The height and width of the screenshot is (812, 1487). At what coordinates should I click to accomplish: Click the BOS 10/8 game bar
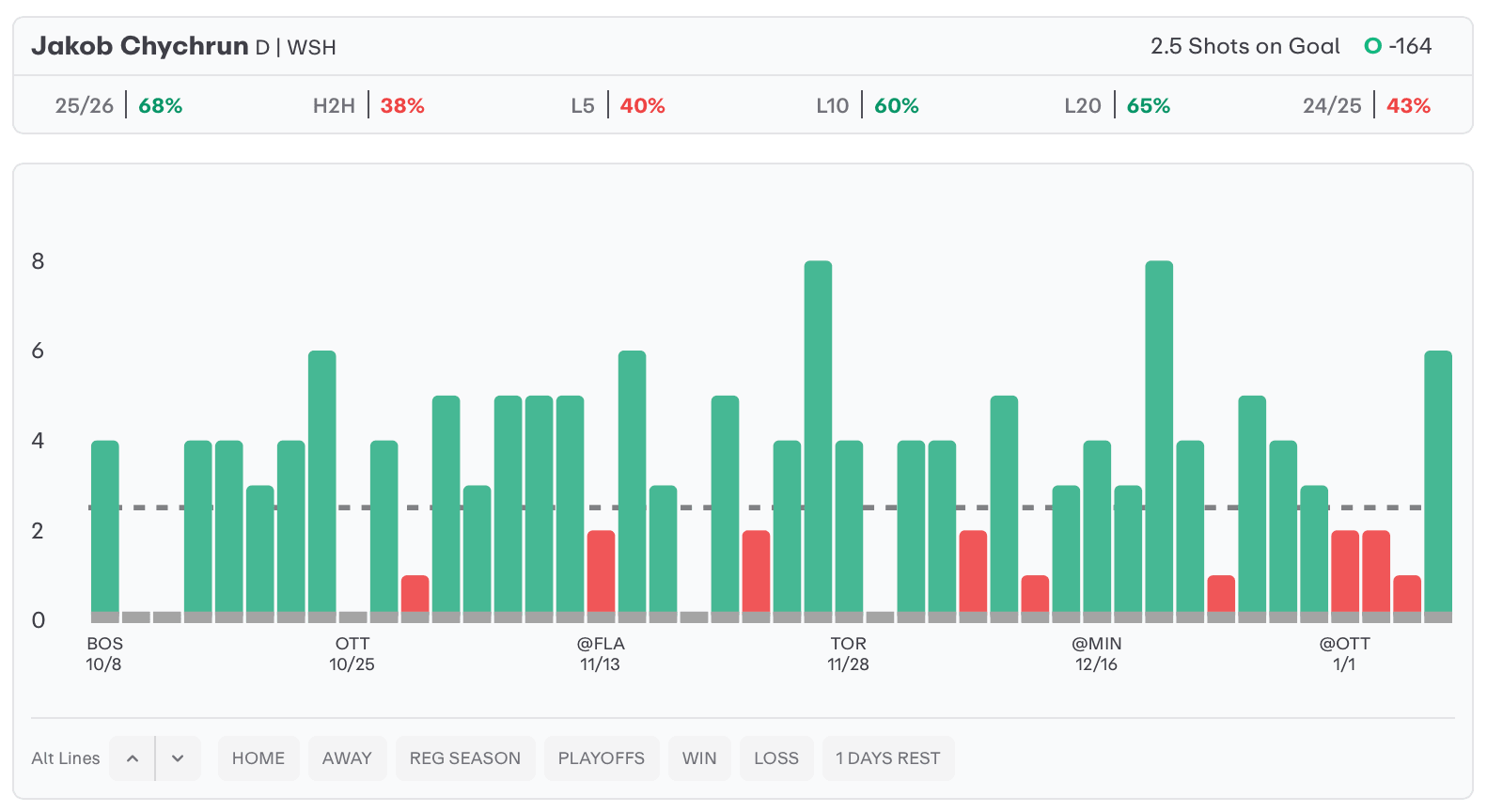105,526
